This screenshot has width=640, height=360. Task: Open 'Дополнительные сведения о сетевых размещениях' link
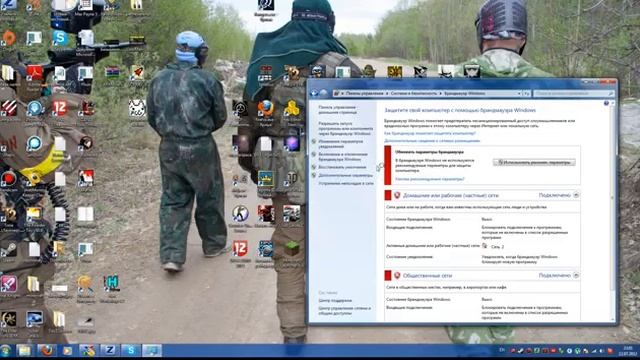[x=432, y=141]
